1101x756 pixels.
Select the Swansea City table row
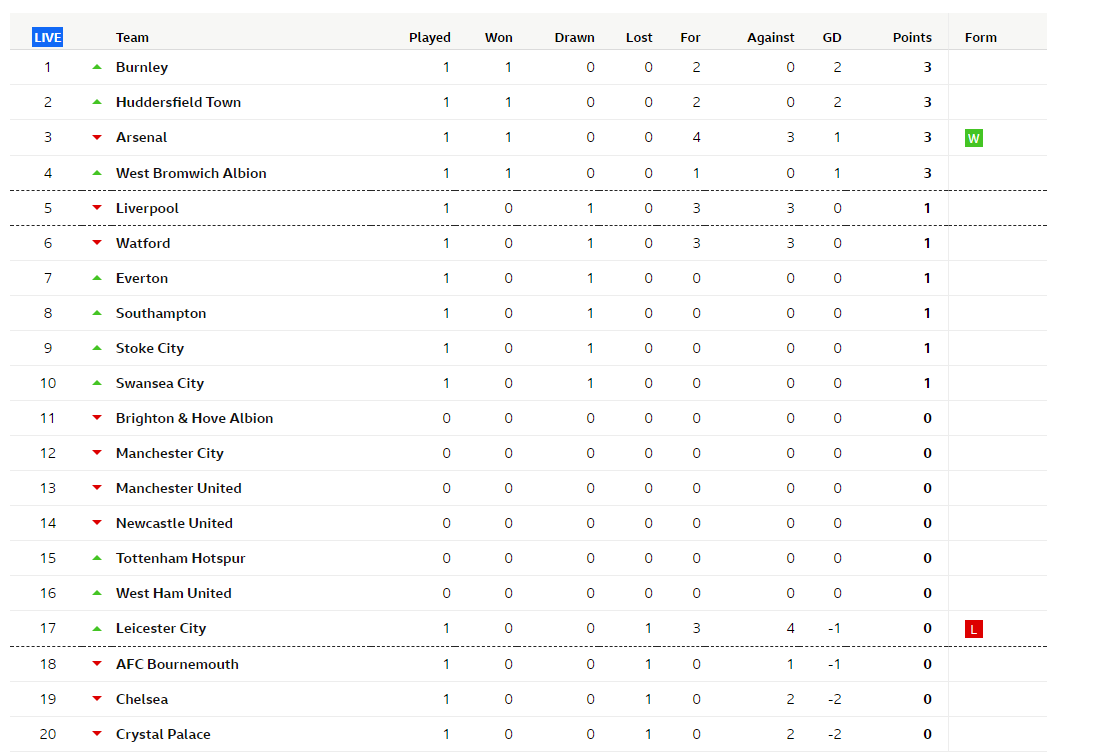pos(500,383)
